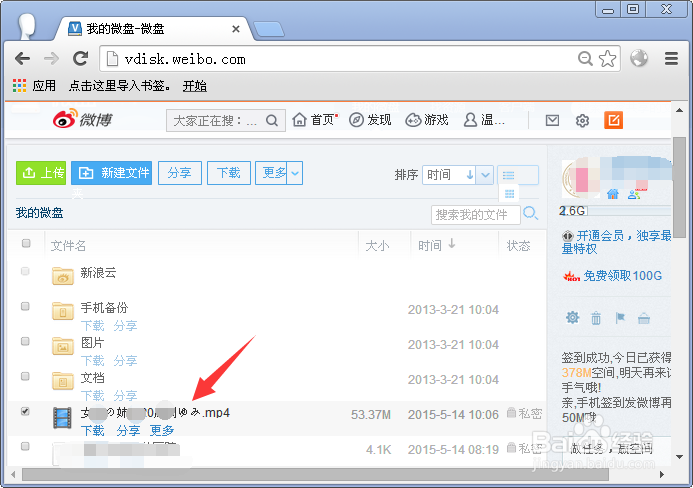Bookmark this page with the star icon
The image size is (693, 488).
click(608, 58)
